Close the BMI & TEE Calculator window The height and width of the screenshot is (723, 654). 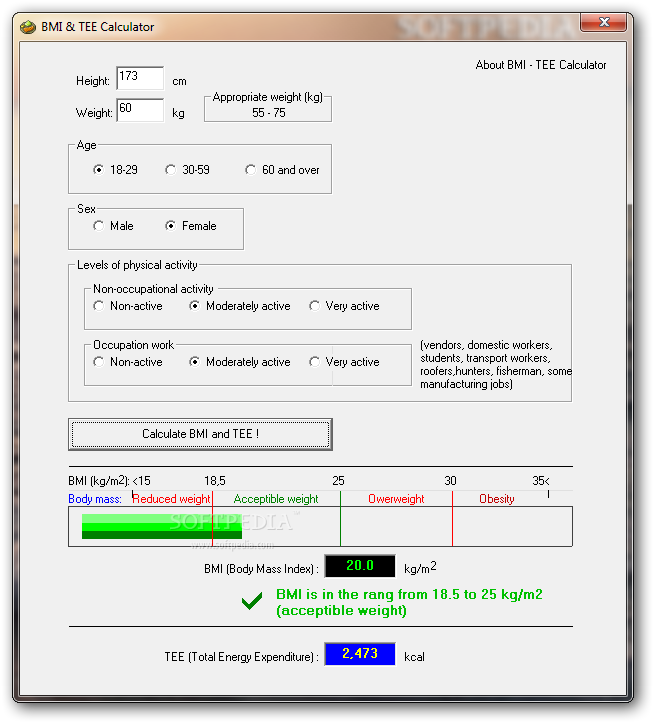604,22
